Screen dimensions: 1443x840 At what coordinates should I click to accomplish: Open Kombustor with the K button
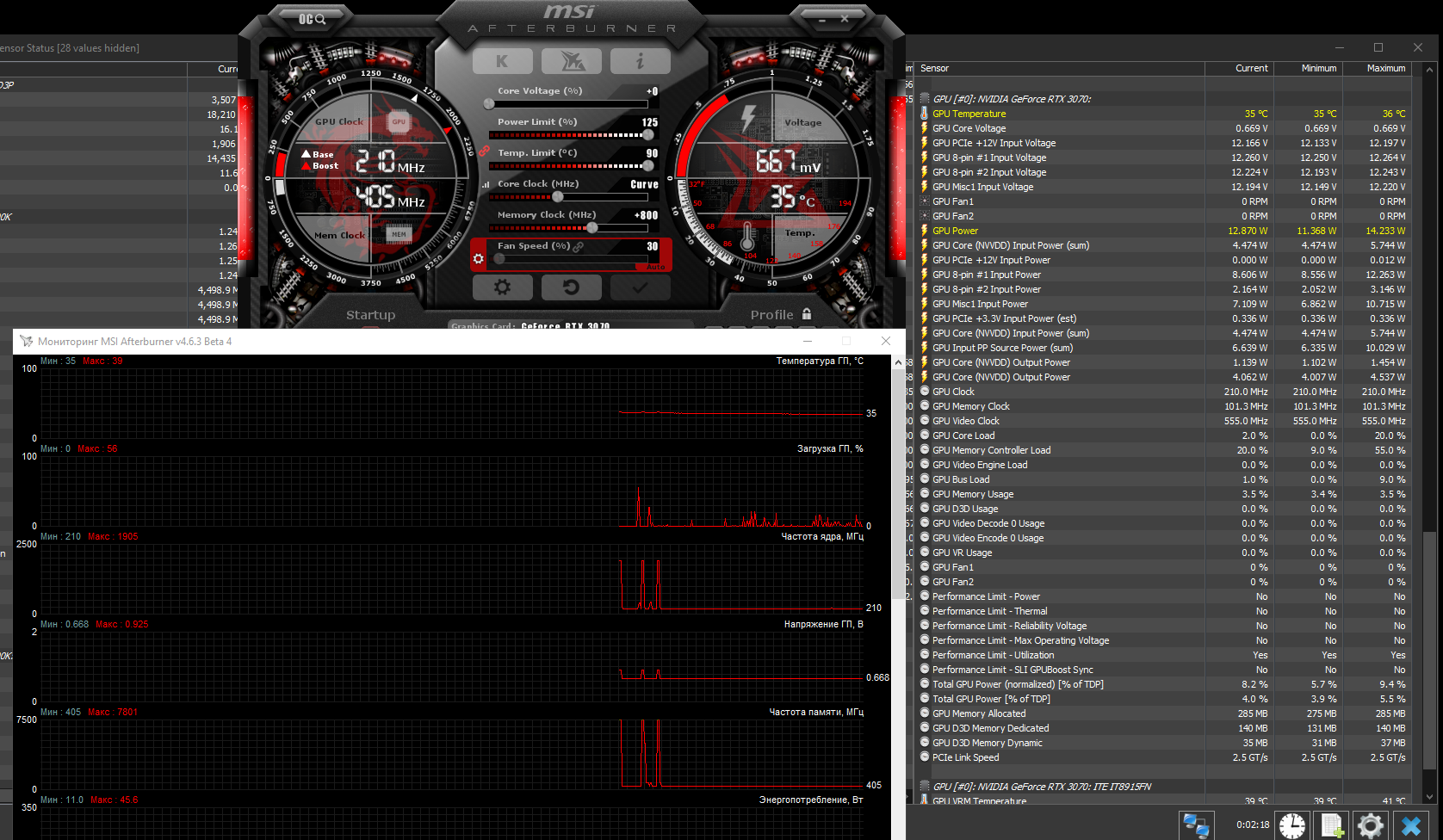(x=502, y=61)
